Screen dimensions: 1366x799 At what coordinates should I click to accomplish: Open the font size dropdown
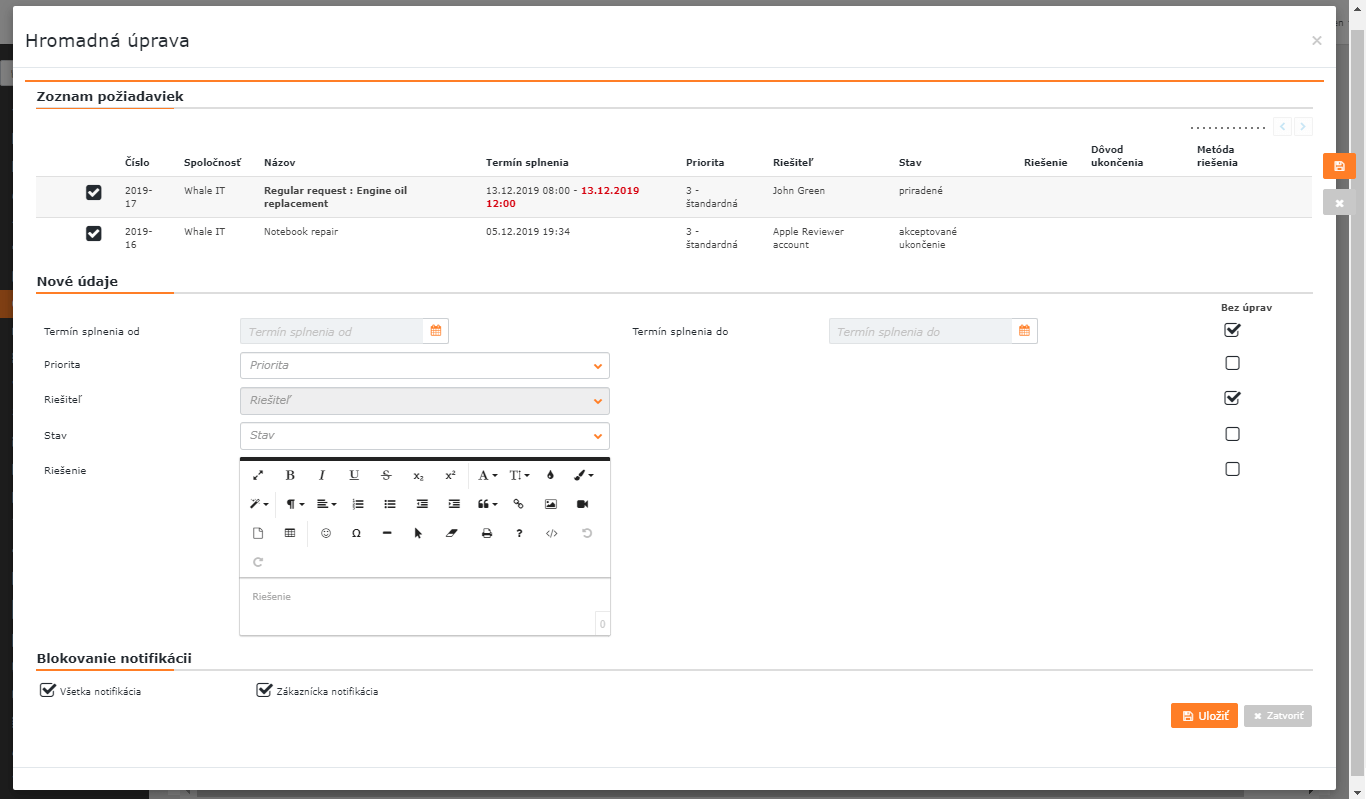click(520, 476)
